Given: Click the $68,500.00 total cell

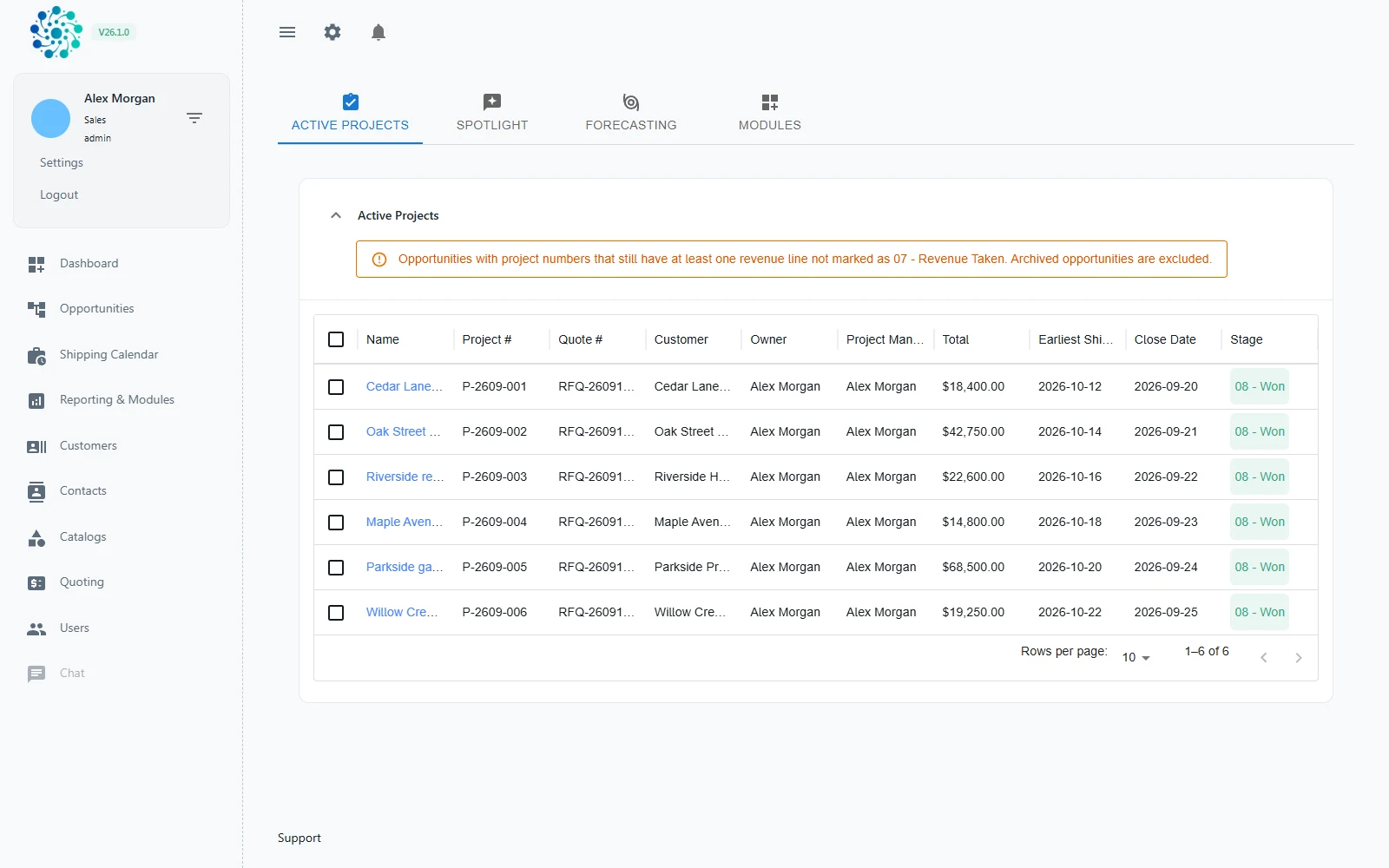Looking at the screenshot, I should coord(973,567).
